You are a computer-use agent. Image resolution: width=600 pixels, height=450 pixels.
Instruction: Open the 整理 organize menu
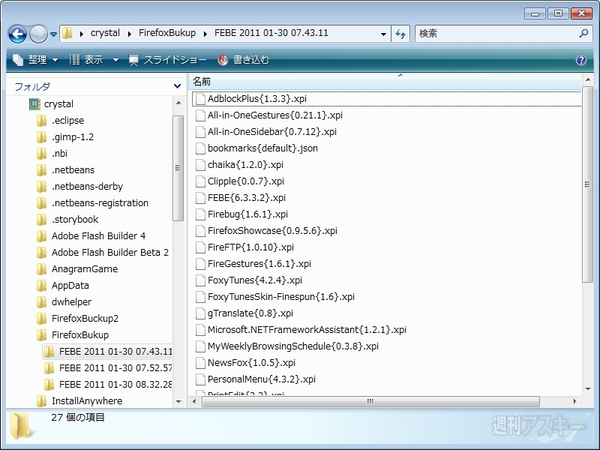pyautogui.click(x=35, y=60)
